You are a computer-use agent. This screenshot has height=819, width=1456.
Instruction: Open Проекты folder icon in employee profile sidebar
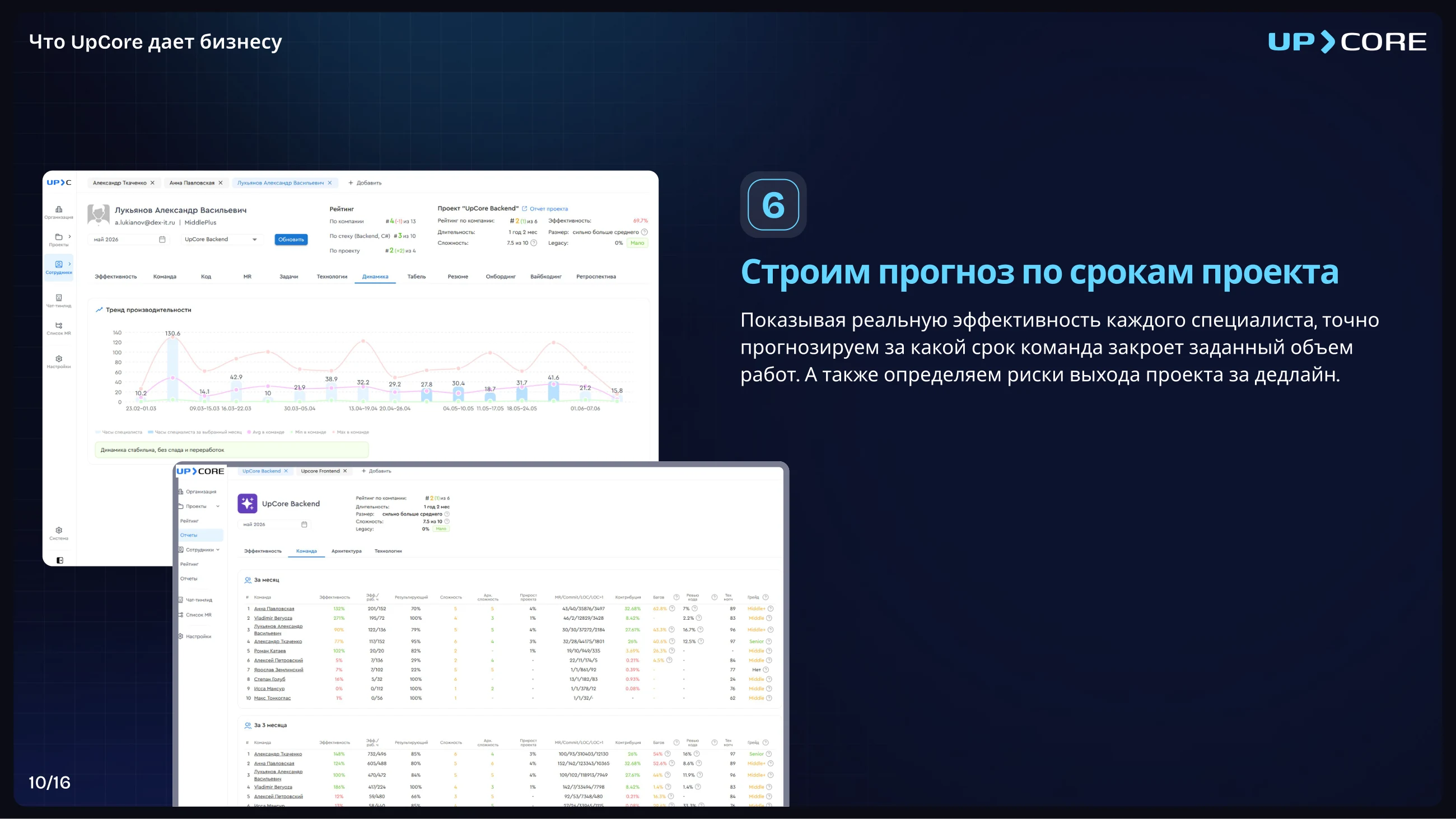59,237
